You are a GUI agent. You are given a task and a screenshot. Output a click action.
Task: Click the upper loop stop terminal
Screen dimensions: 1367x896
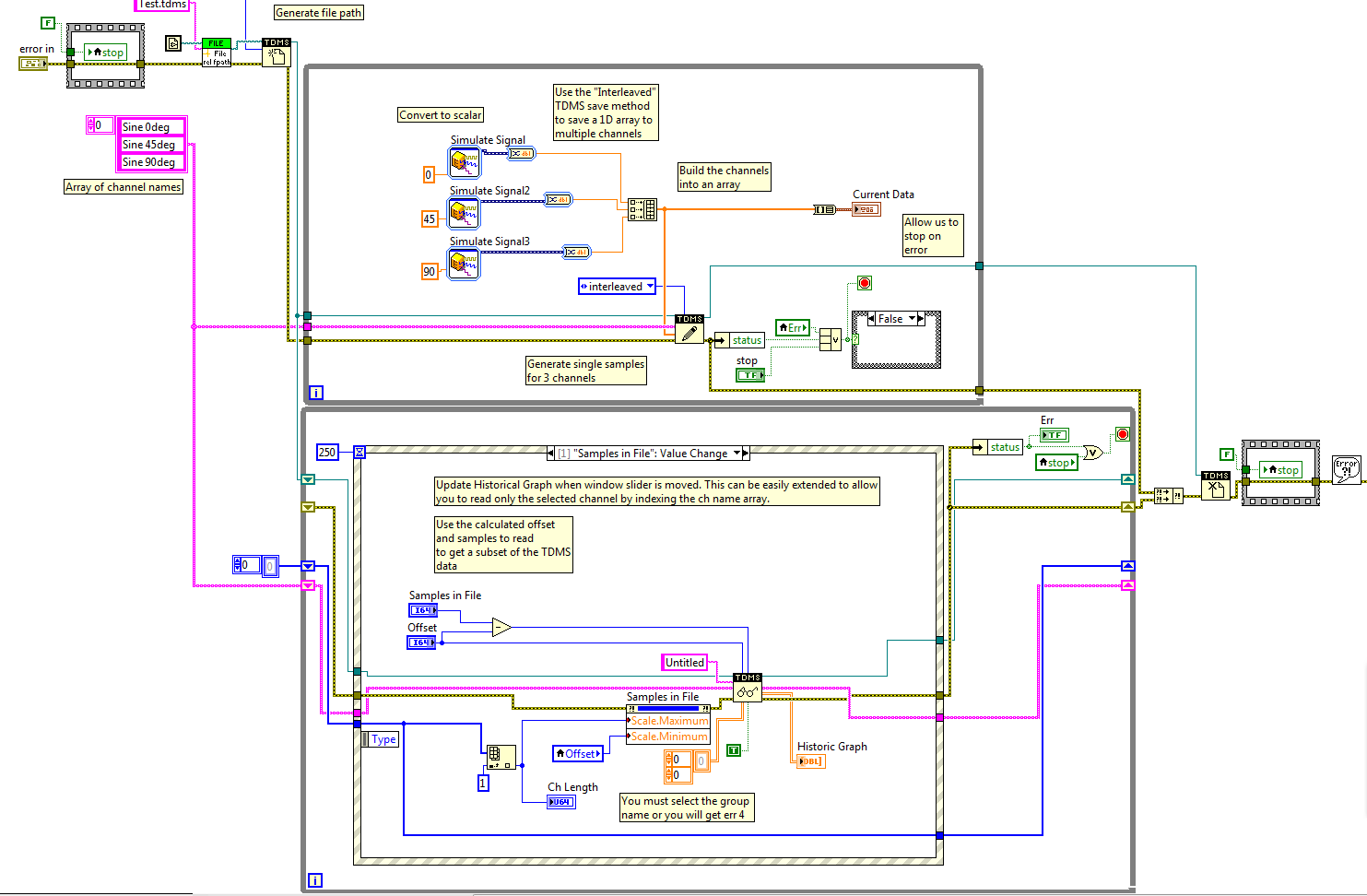(865, 283)
